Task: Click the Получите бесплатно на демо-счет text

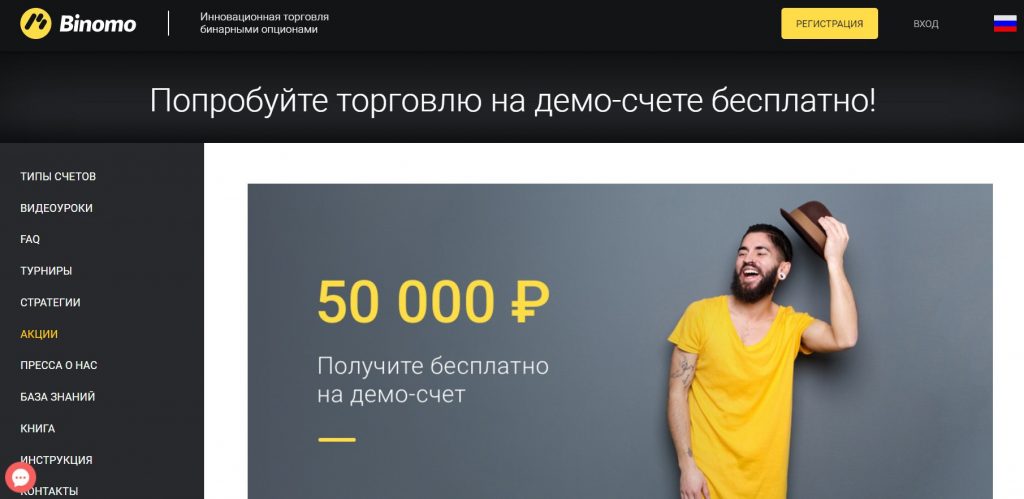Action: point(432,380)
